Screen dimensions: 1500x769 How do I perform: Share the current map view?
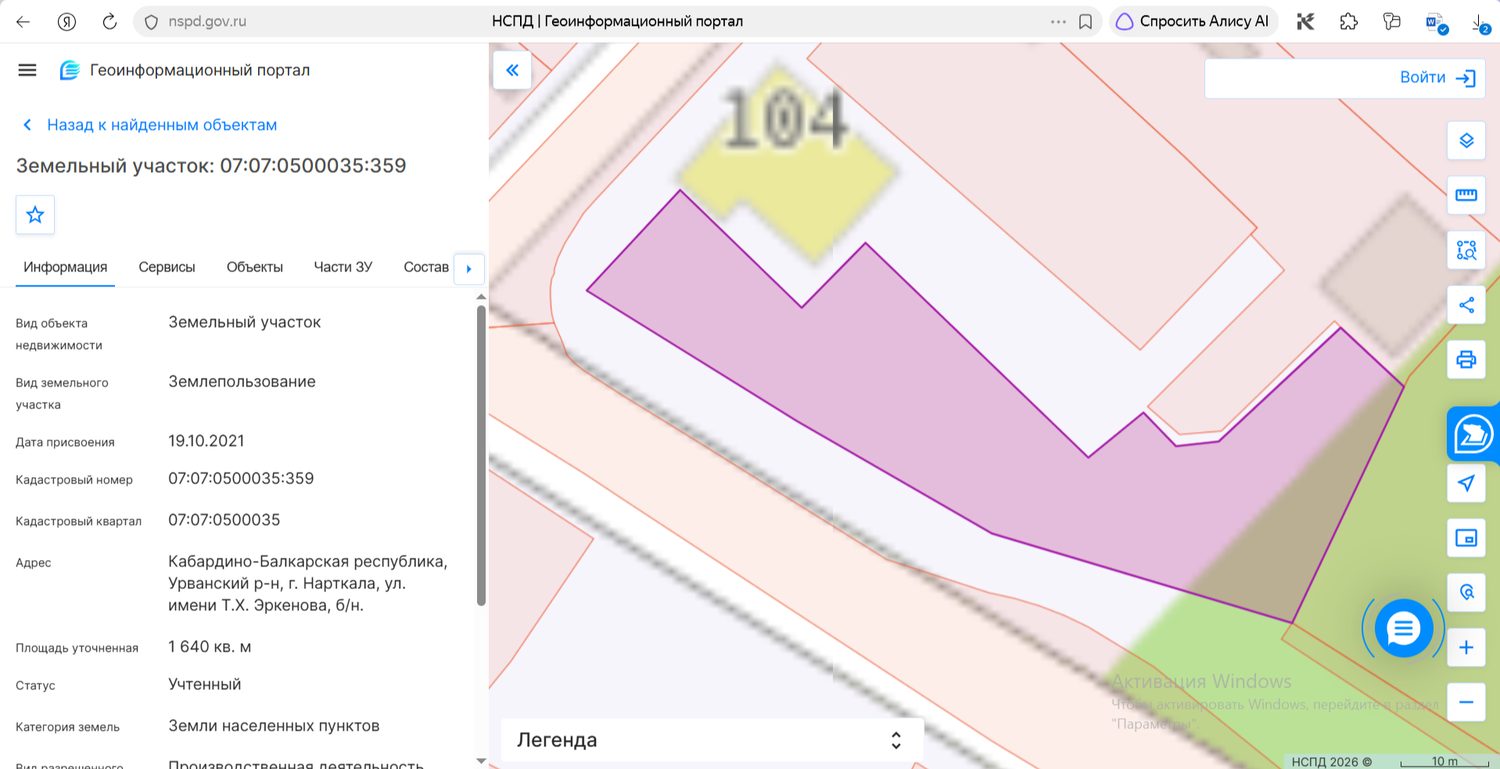tap(1466, 305)
